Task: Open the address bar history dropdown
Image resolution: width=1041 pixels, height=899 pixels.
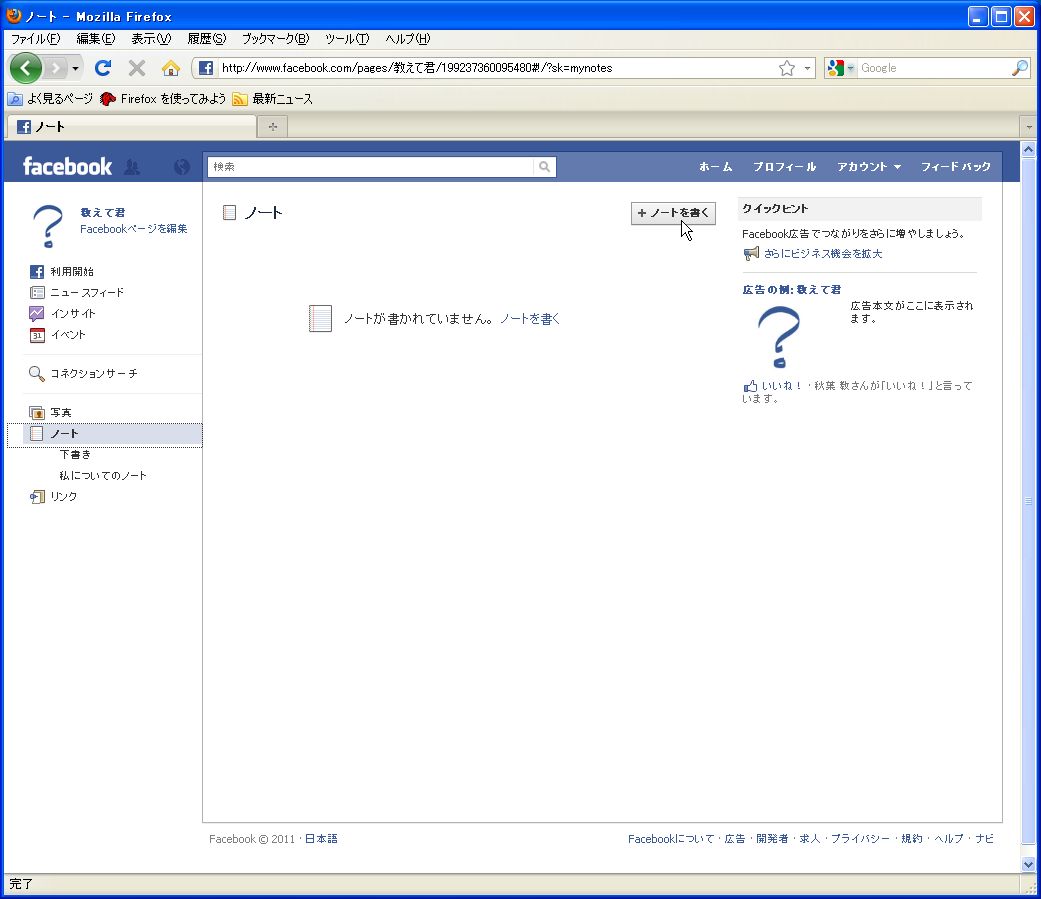Action: (807, 68)
